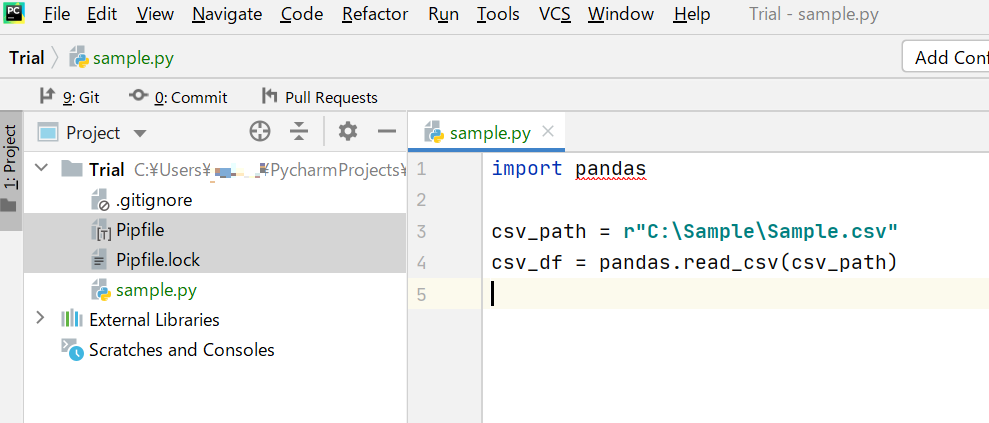Image resolution: width=989 pixels, height=423 pixels.
Task: Open the Edit menu
Action: 102,14
